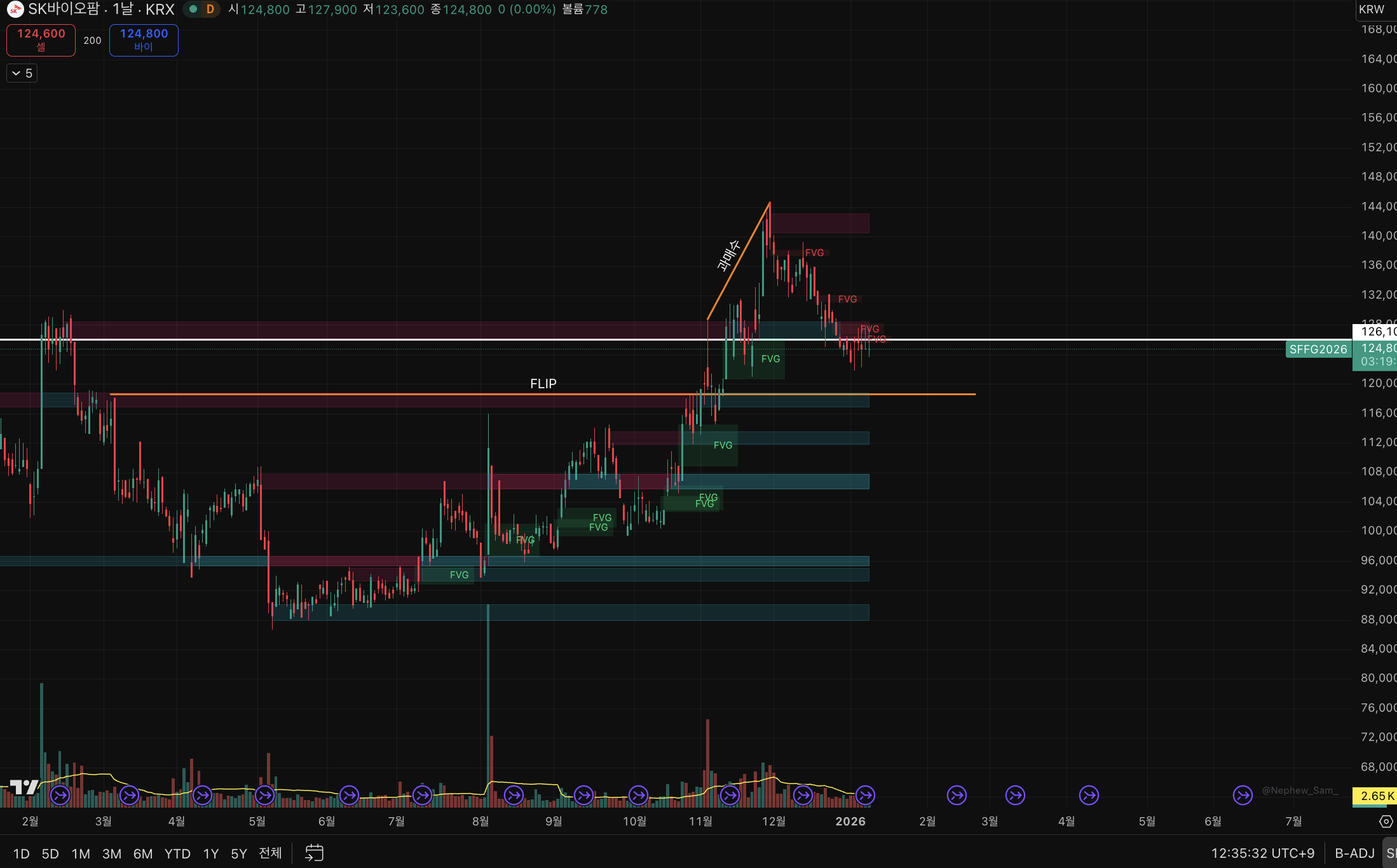Viewport: 1397px width, 868px height.
Task: Open chart settings gear at bottom right
Action: (x=1386, y=822)
